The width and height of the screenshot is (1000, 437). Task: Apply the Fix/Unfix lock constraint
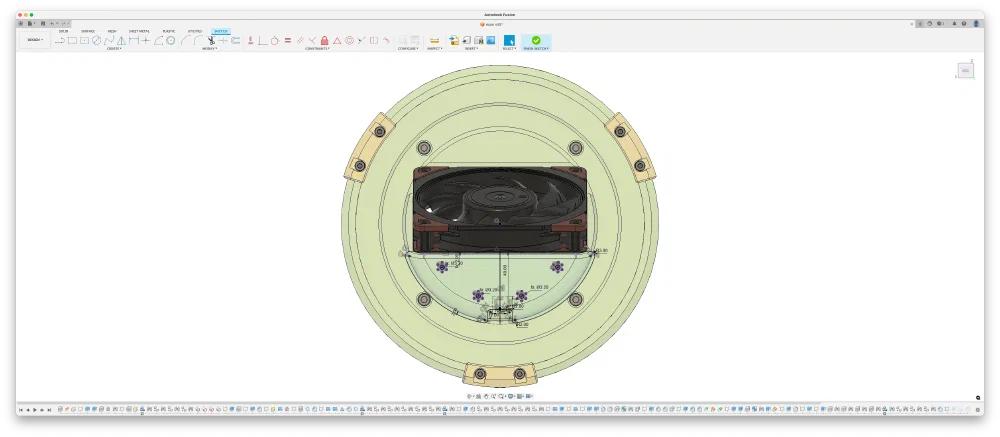coord(325,40)
